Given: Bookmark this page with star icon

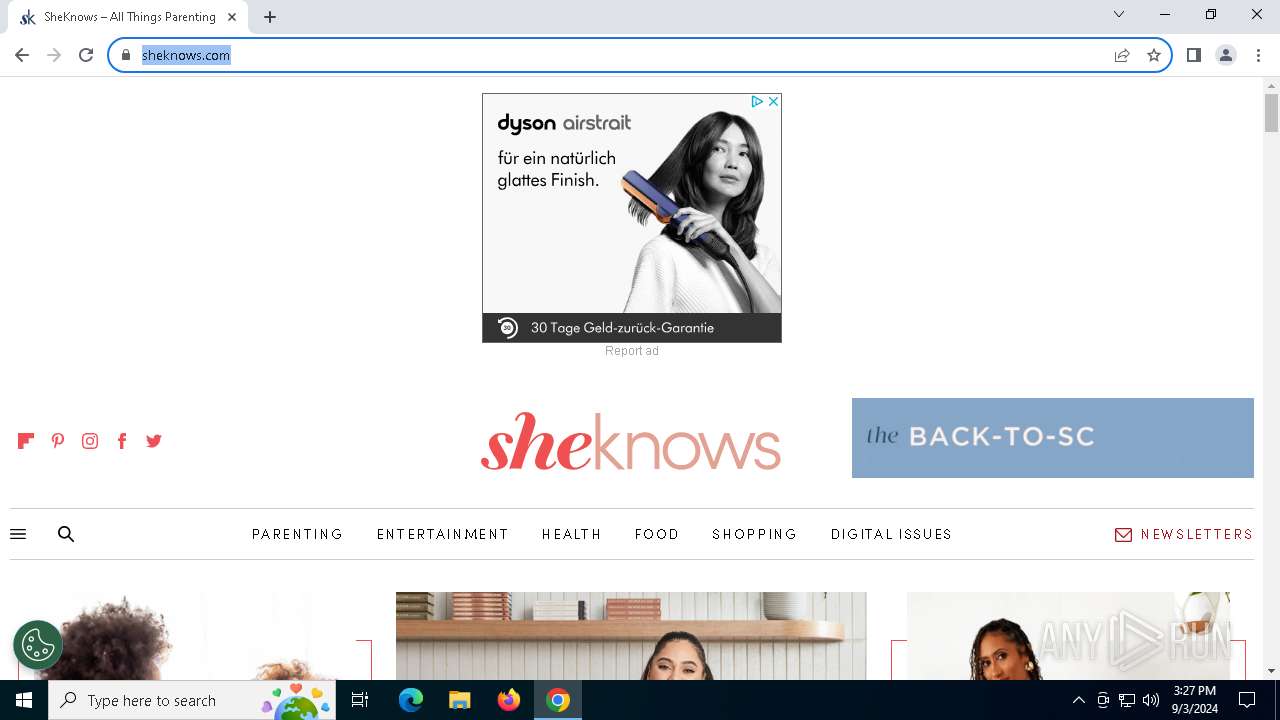Looking at the screenshot, I should tap(1154, 55).
